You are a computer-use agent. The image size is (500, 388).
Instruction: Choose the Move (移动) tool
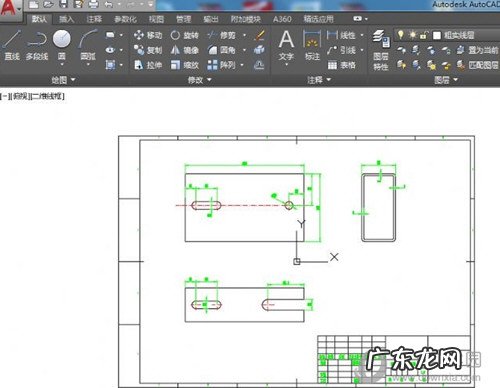coord(148,35)
